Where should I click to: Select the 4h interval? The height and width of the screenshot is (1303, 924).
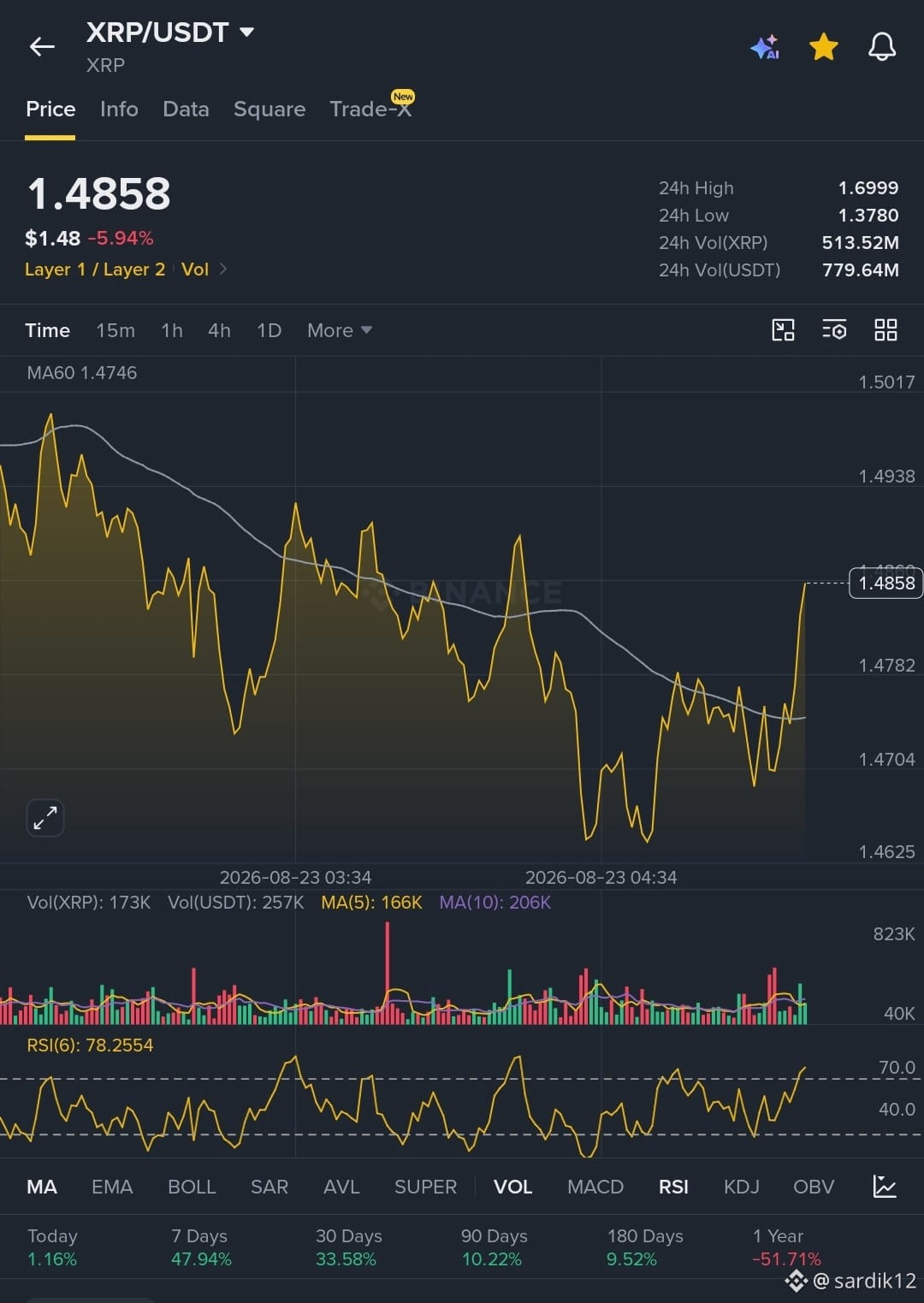(219, 330)
